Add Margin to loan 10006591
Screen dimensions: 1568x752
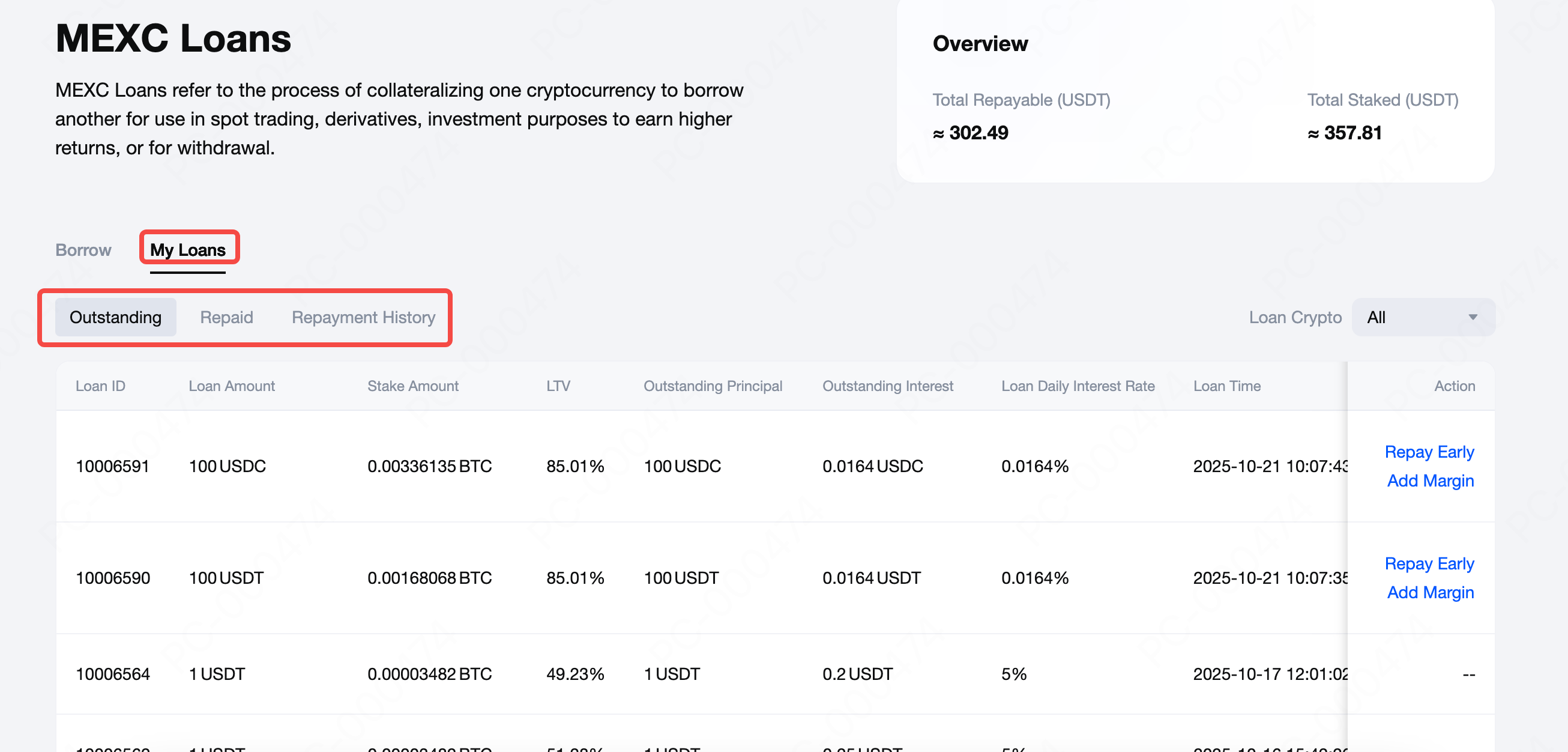click(x=1430, y=481)
